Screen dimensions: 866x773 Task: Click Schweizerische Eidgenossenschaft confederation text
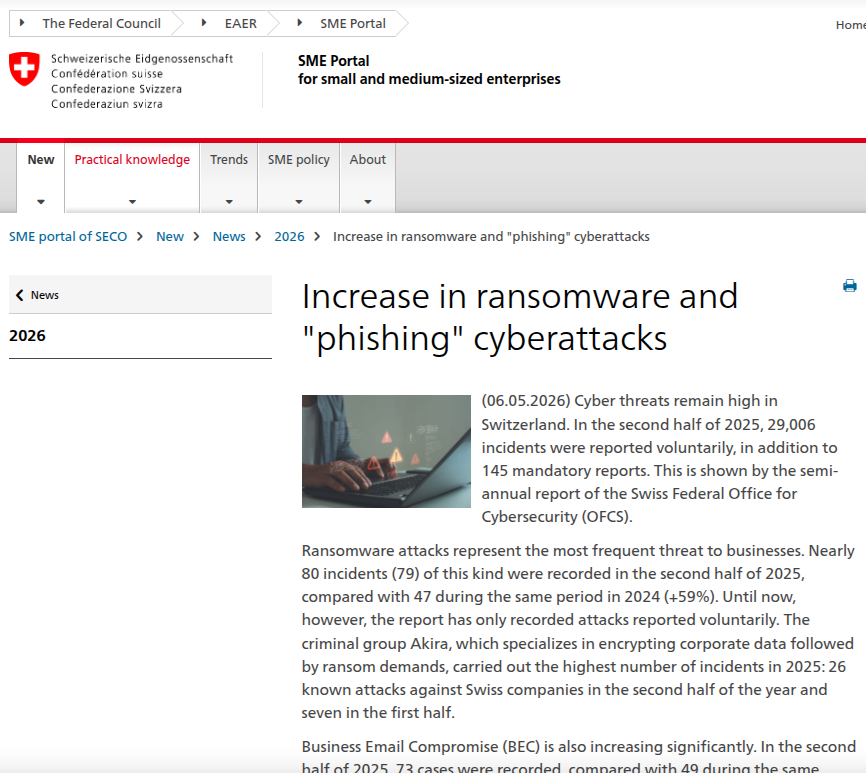coord(142,59)
